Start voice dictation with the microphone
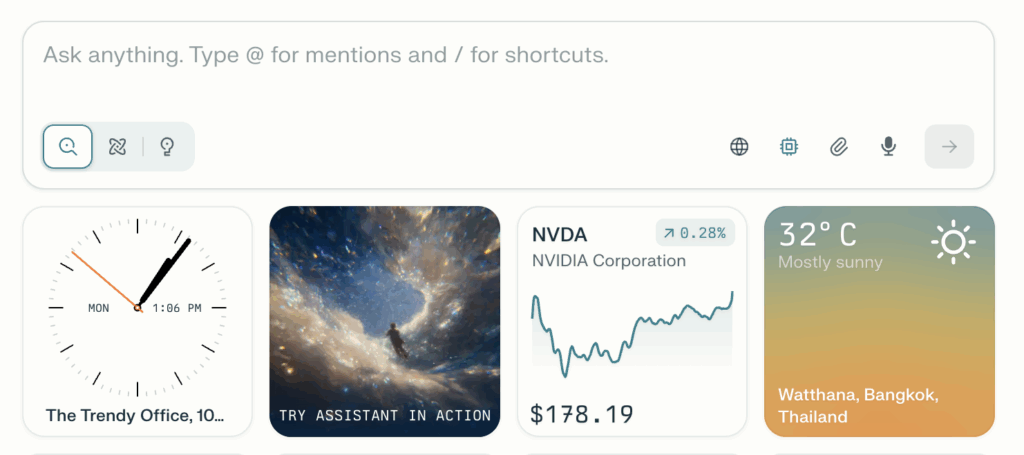1024x455 pixels. point(888,147)
